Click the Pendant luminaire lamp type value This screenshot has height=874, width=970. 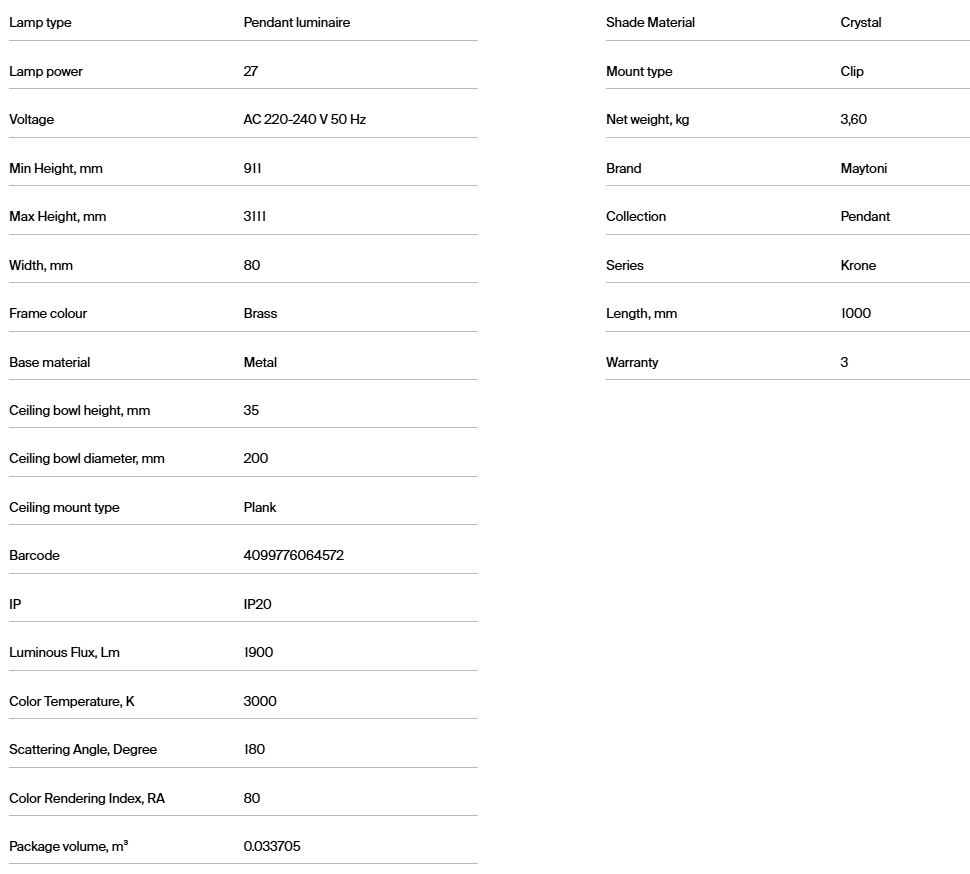tap(296, 22)
